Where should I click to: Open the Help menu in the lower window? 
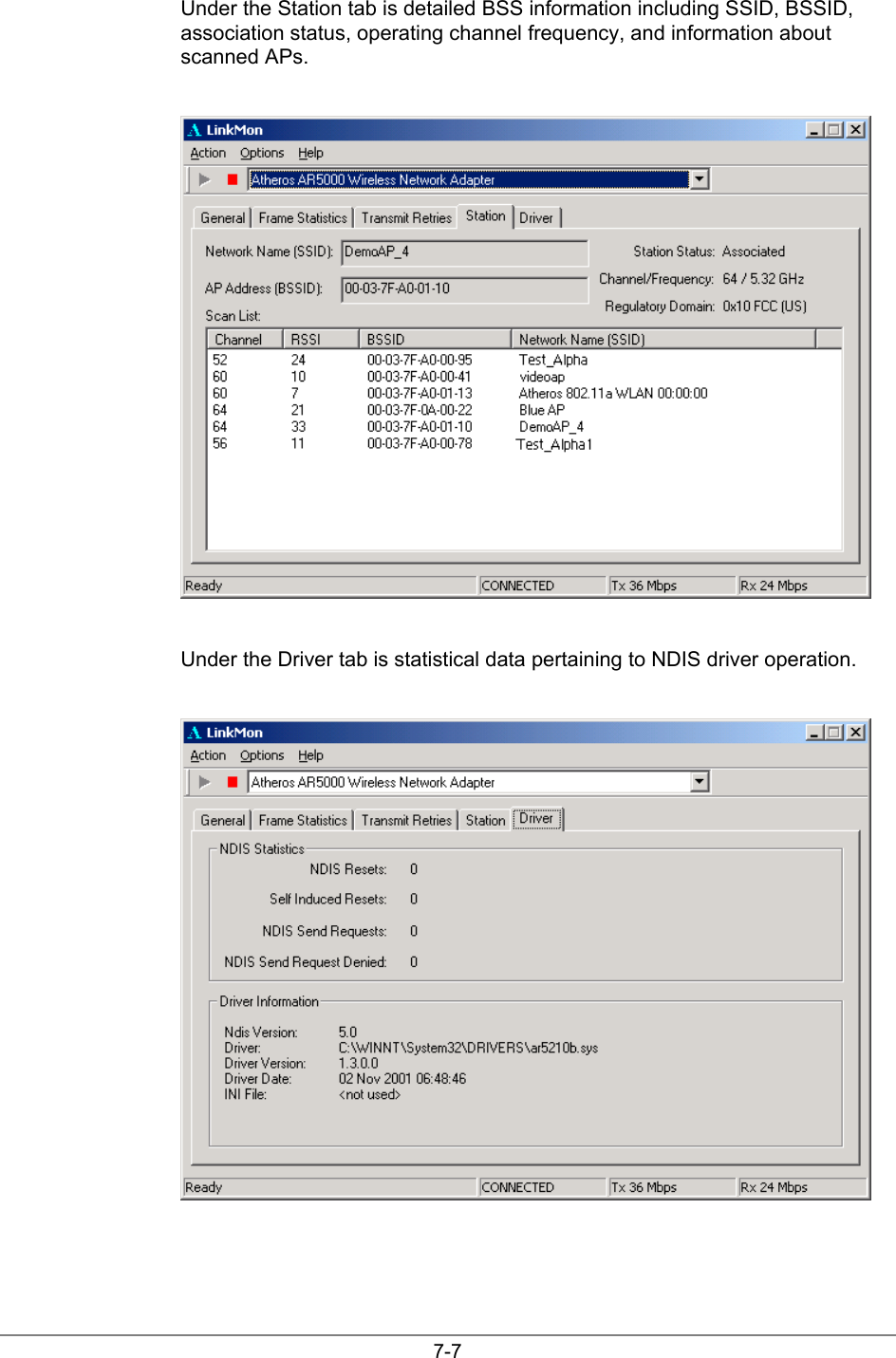point(310,755)
